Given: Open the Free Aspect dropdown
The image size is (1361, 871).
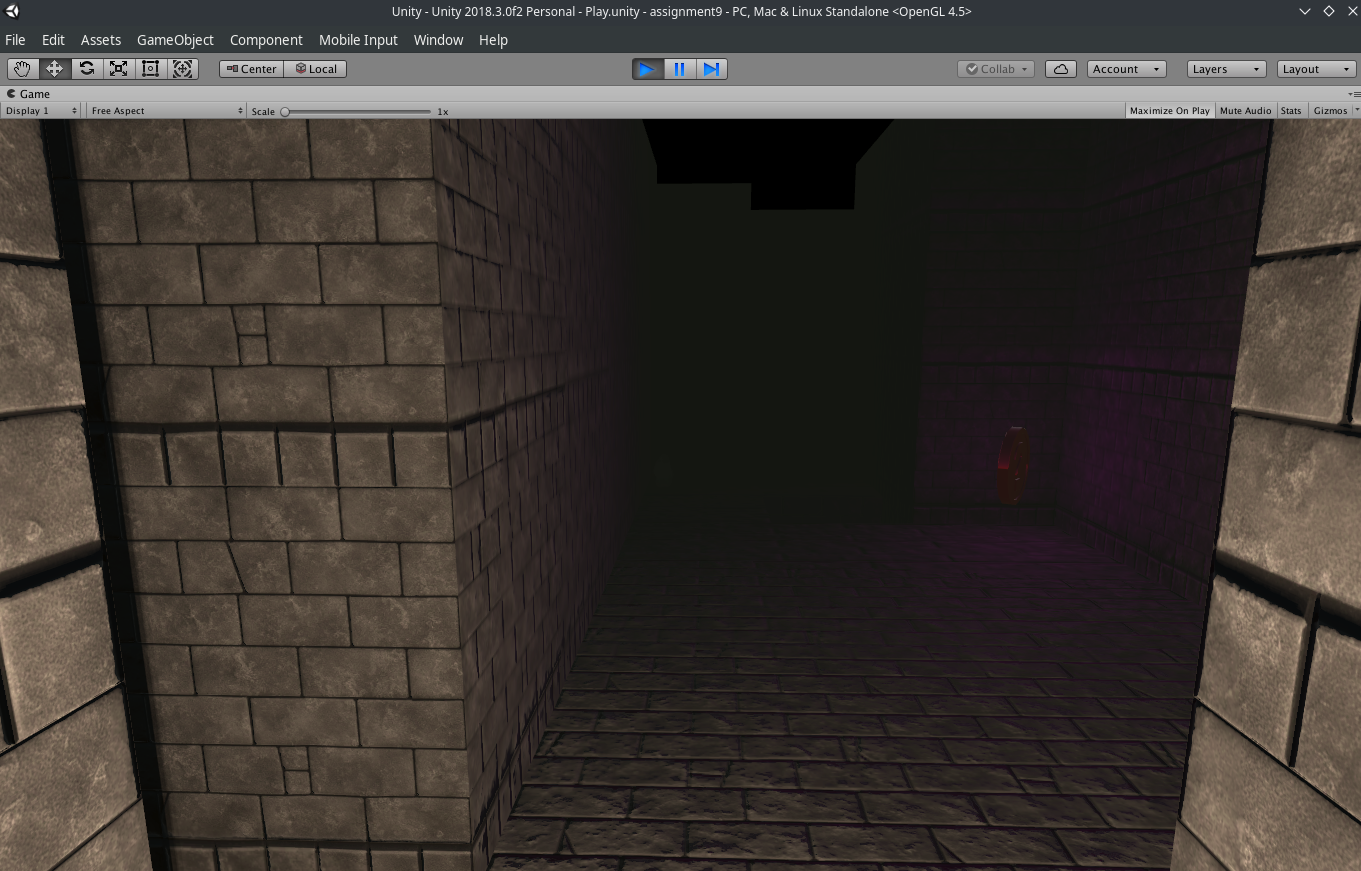Looking at the screenshot, I should click(x=166, y=111).
